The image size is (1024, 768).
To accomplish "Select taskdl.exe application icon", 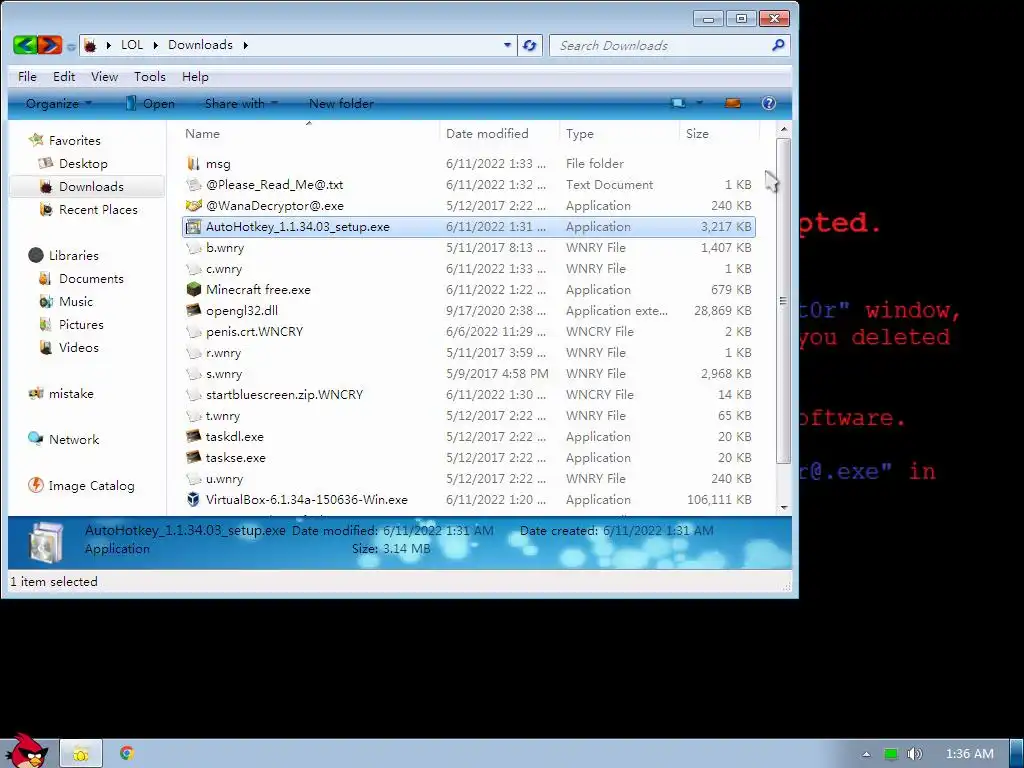I will pos(193,436).
